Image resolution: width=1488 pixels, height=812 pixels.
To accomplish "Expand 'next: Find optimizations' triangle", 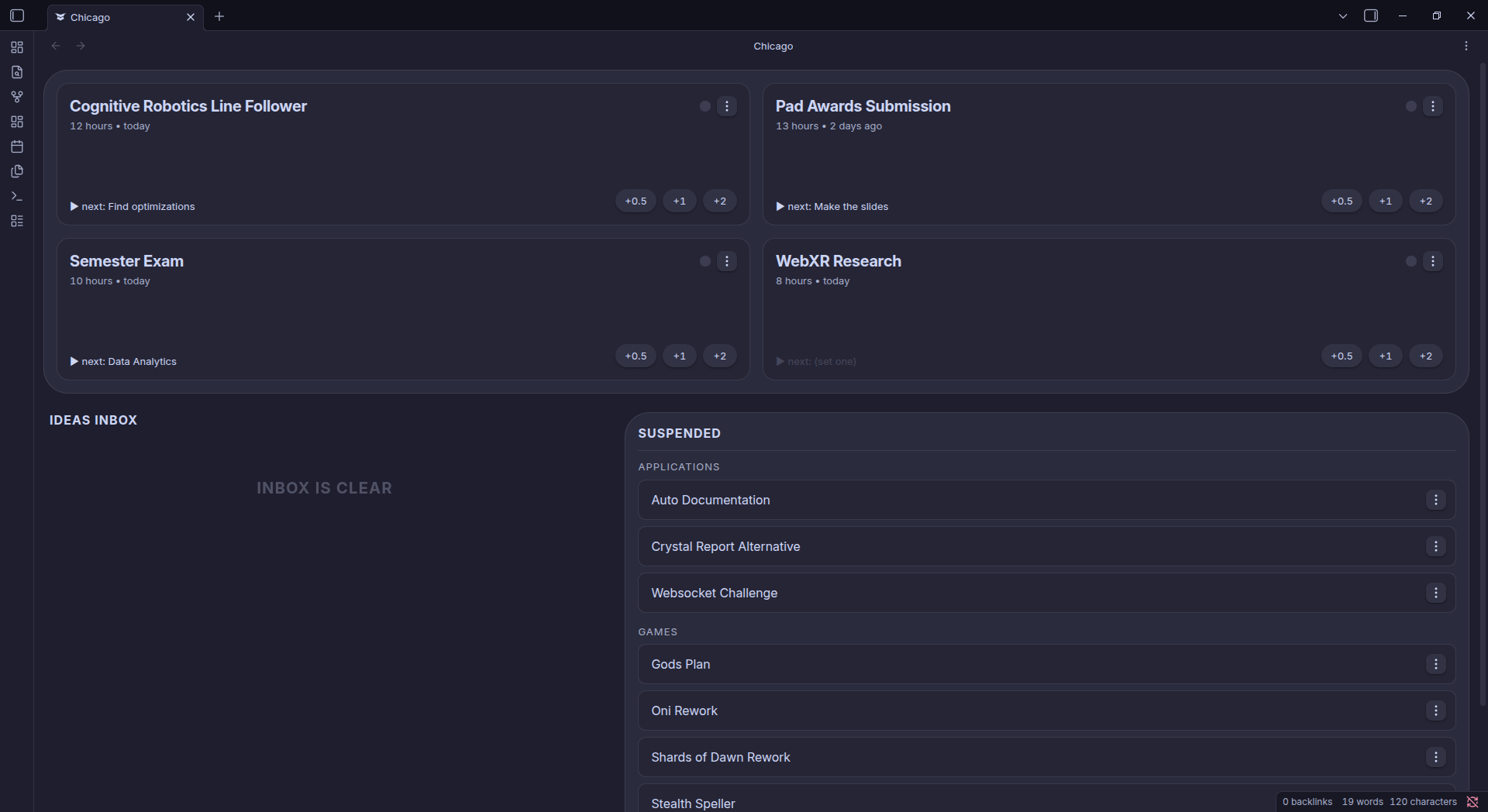I will [74, 206].
